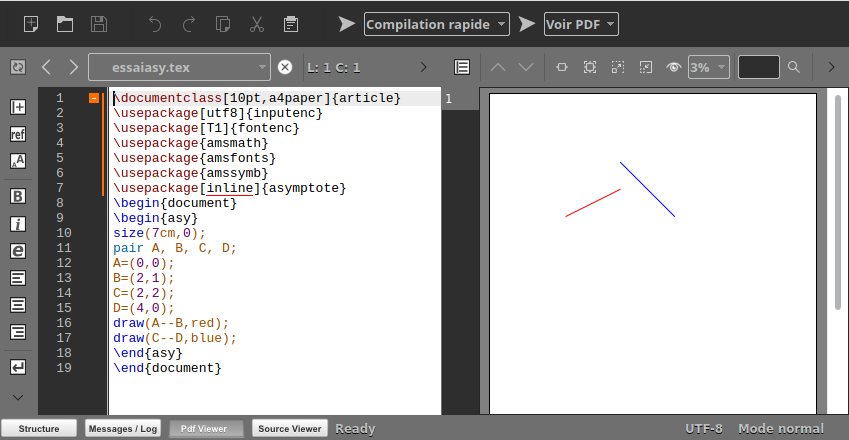
Task: Run the Compilation rapide arrow
Action: (x=347, y=24)
